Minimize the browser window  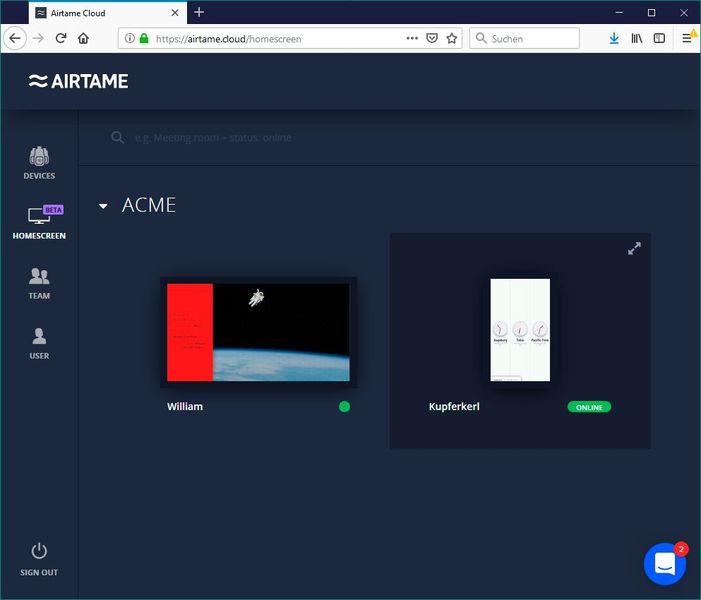pyautogui.click(x=619, y=13)
